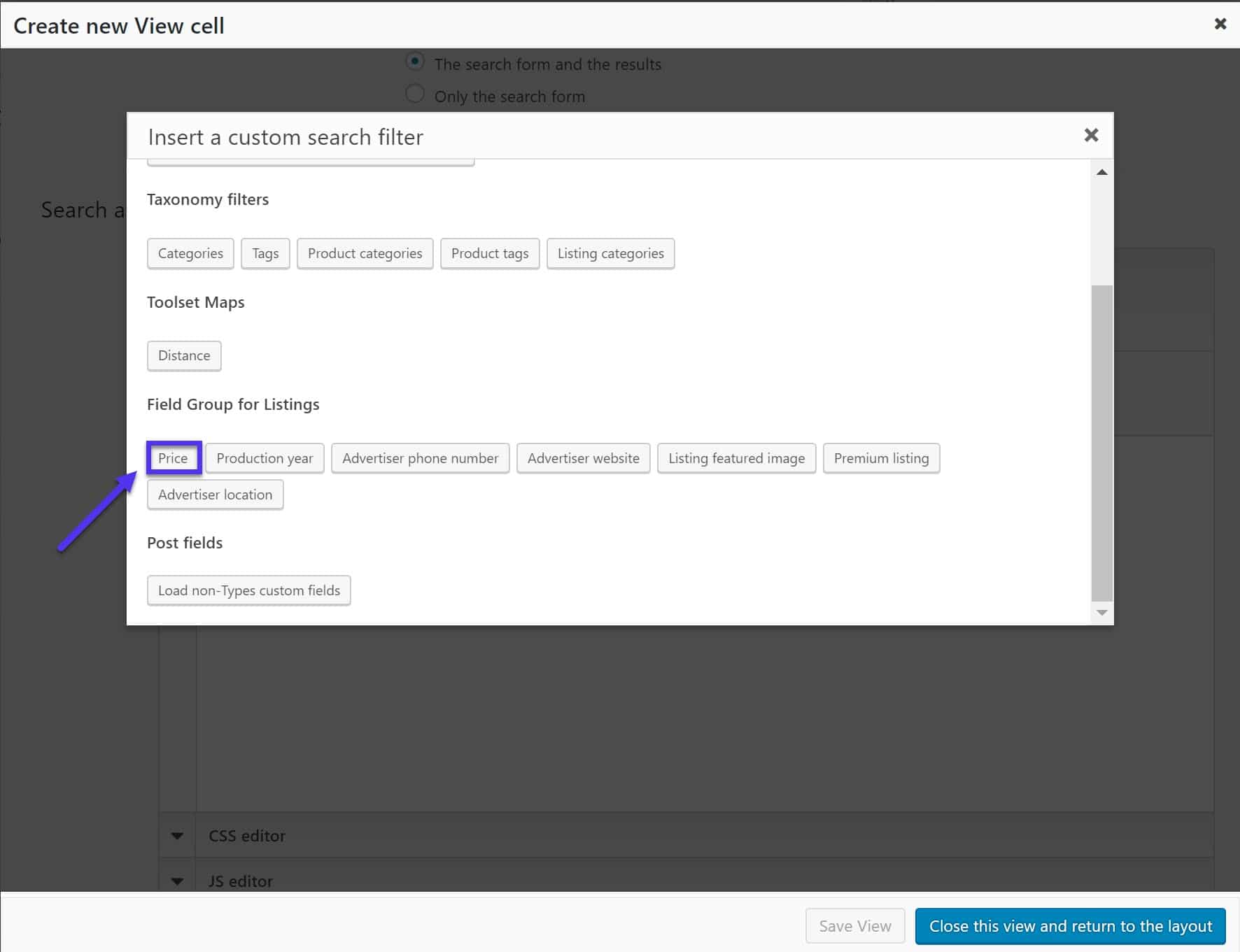Add the Production year filter

coord(265,458)
